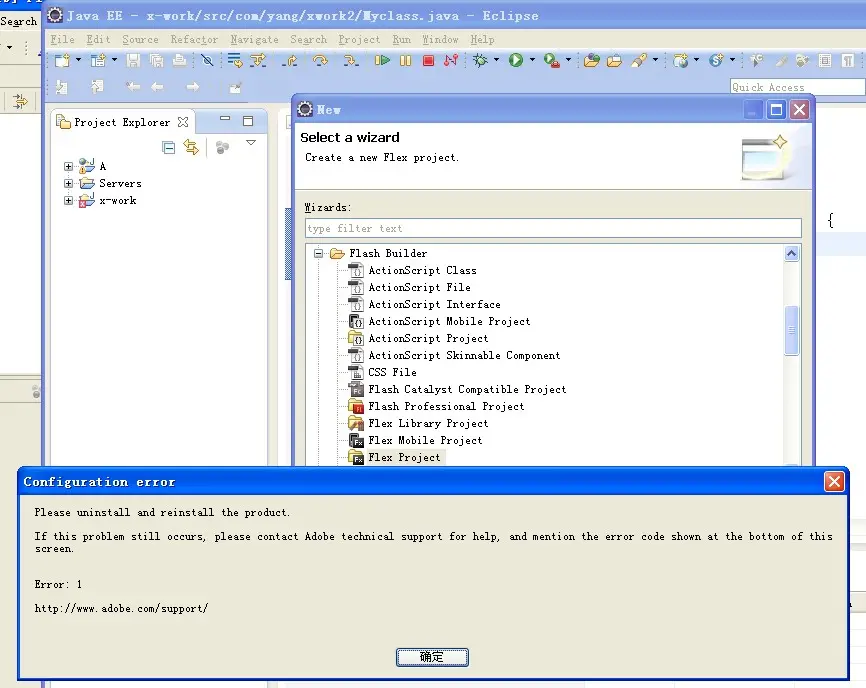Expand the Servers project node
Screen dimensions: 866x688
click(x=68, y=183)
